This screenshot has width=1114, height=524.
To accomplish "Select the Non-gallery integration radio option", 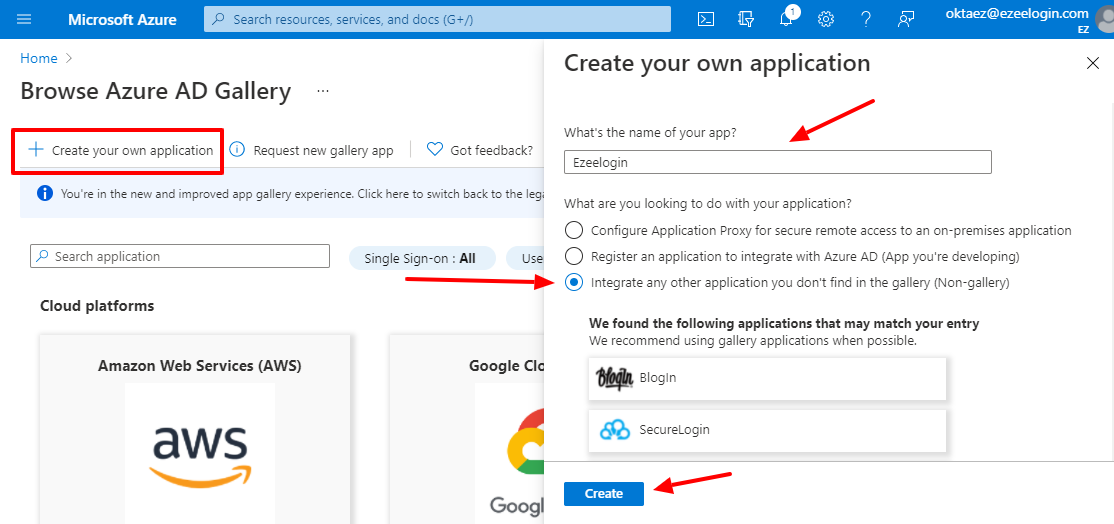I will pyautogui.click(x=573, y=282).
